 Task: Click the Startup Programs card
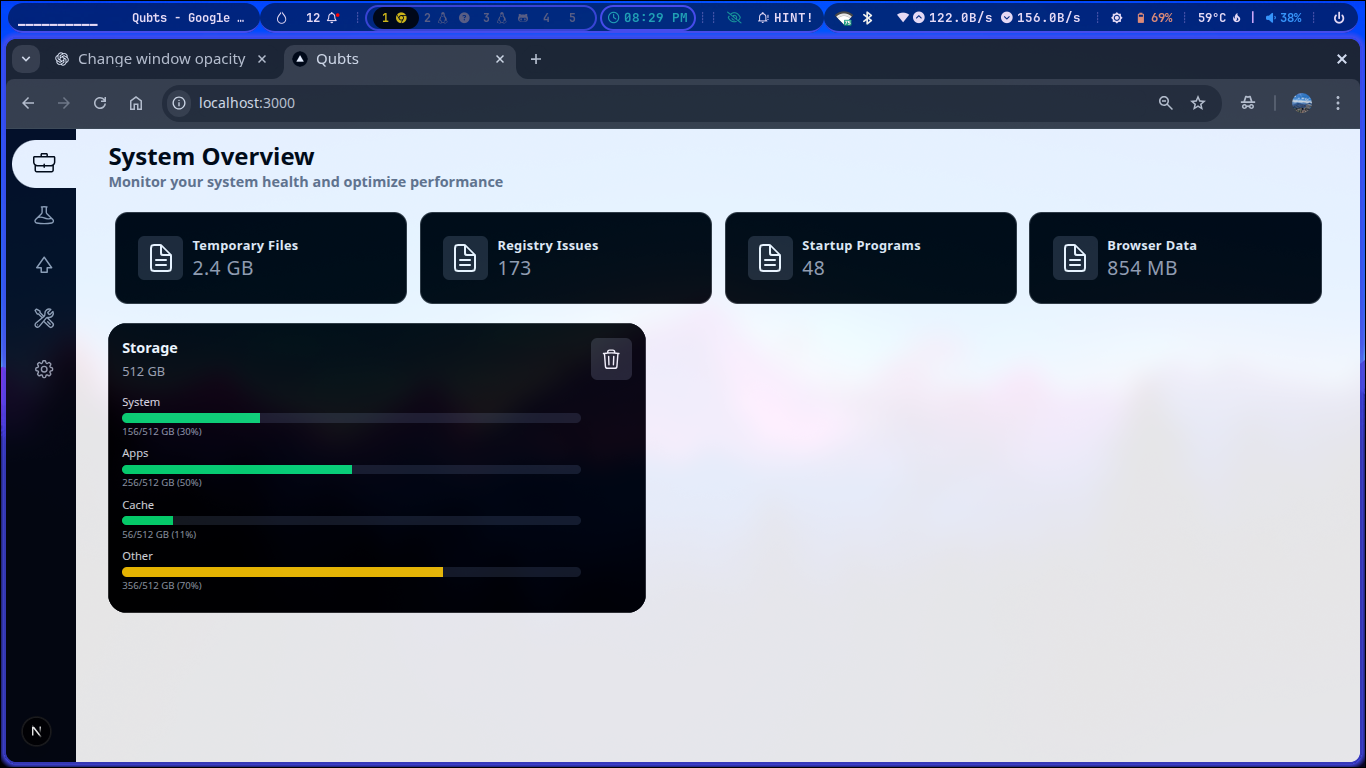click(870, 258)
